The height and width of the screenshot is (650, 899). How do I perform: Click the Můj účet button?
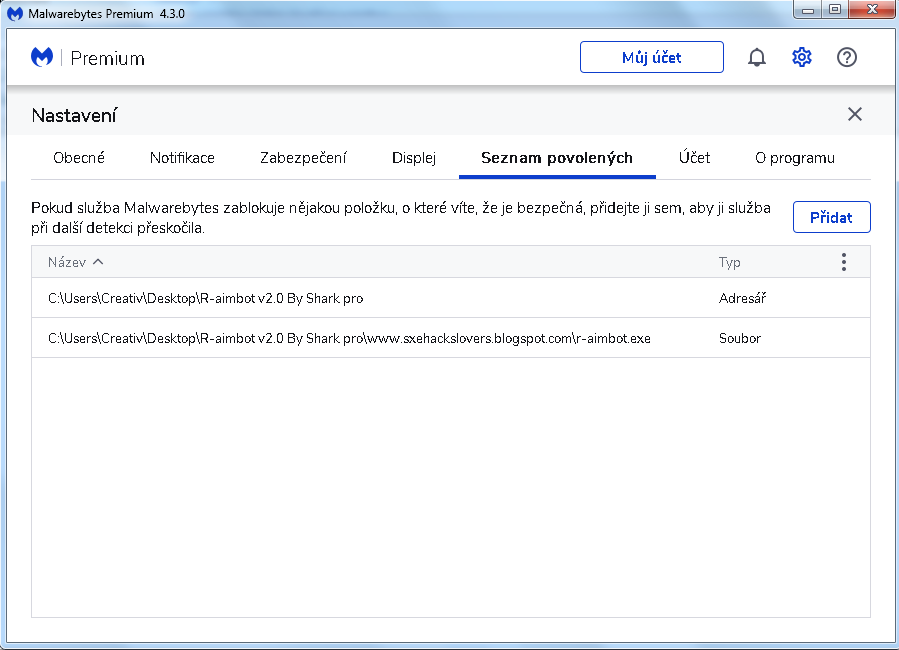651,58
